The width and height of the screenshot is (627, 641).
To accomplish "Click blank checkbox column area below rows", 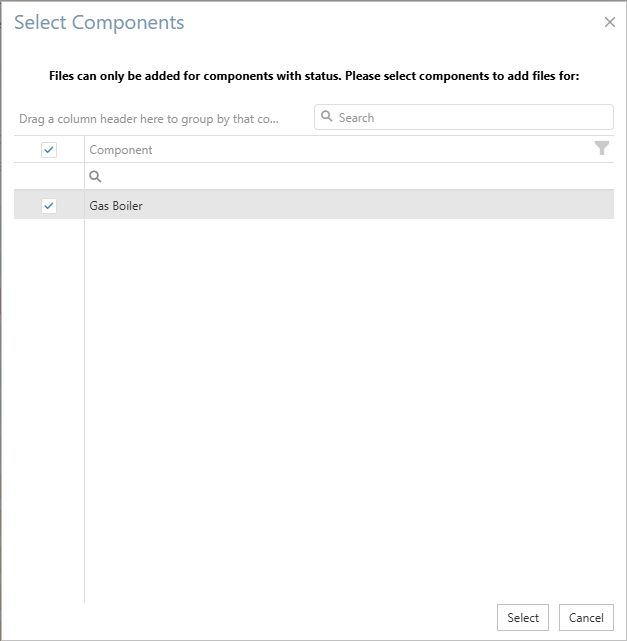I will coord(49,400).
